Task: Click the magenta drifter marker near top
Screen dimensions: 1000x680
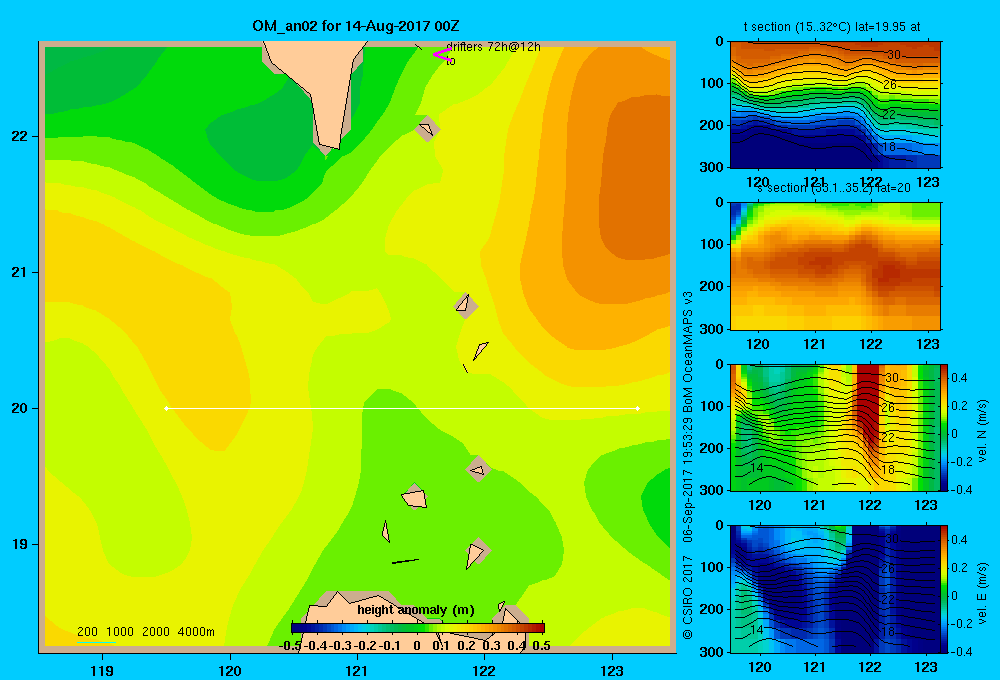Action: pyautogui.click(x=441, y=54)
